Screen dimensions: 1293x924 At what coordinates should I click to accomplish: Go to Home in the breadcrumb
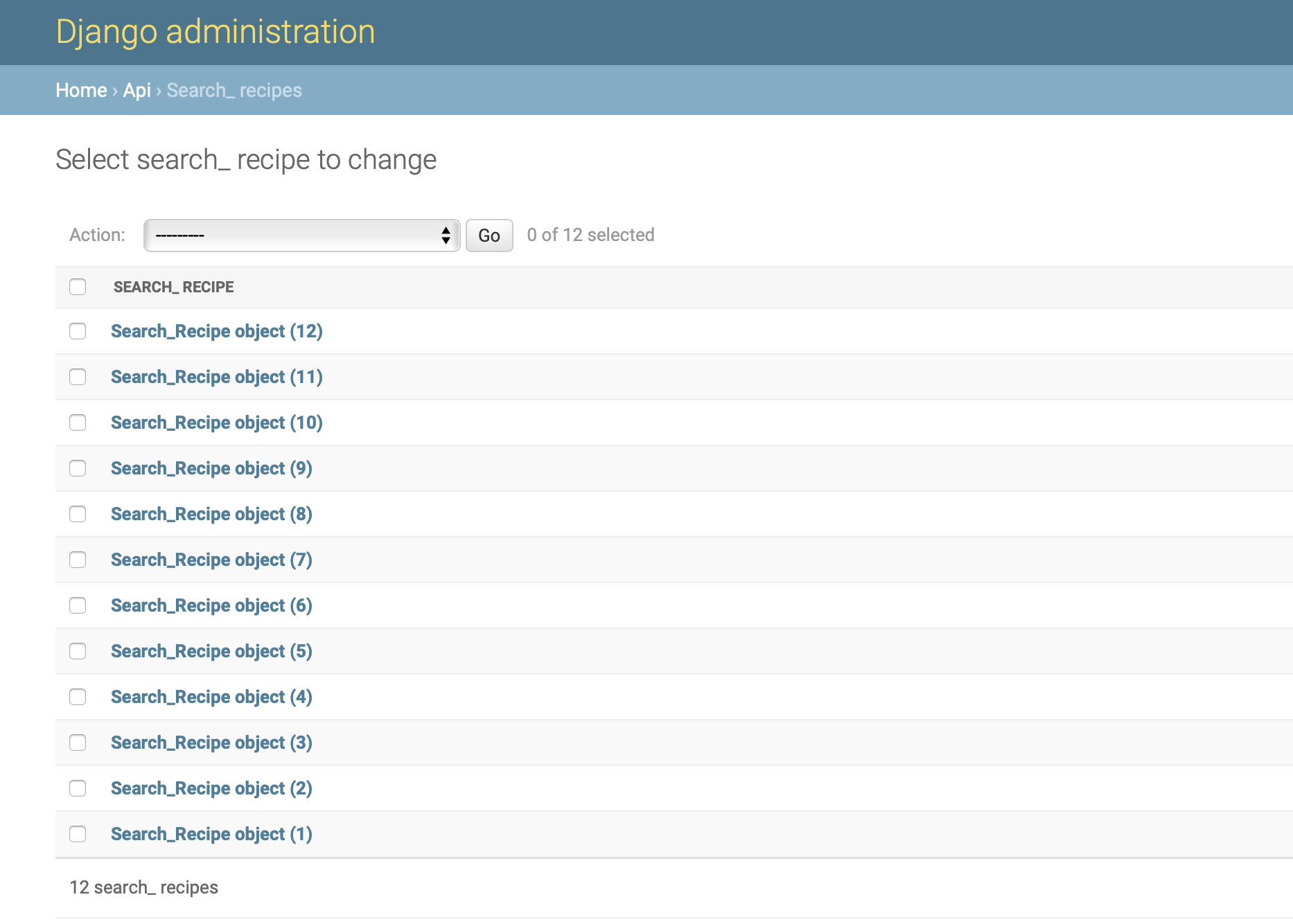pyautogui.click(x=81, y=90)
